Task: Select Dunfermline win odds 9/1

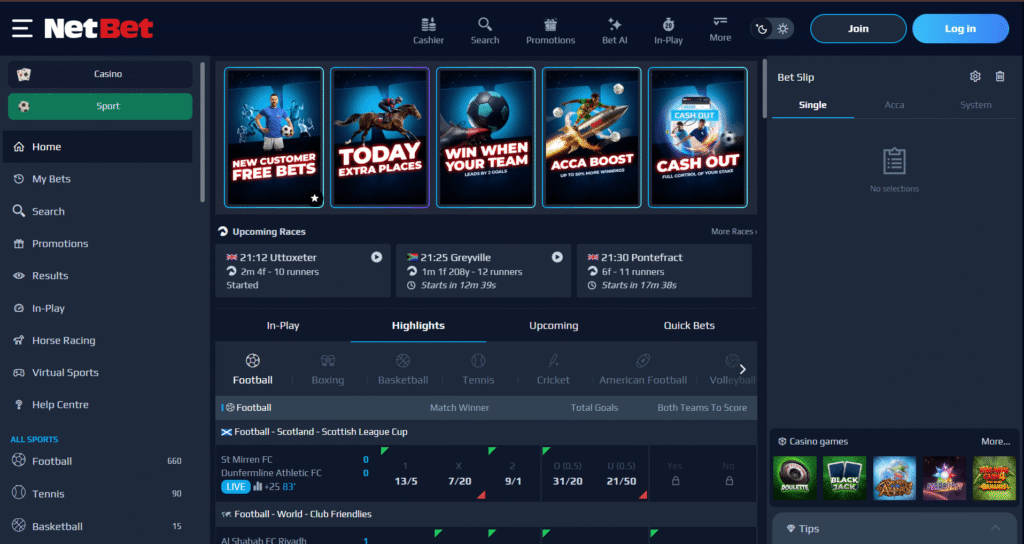Action: (x=513, y=474)
